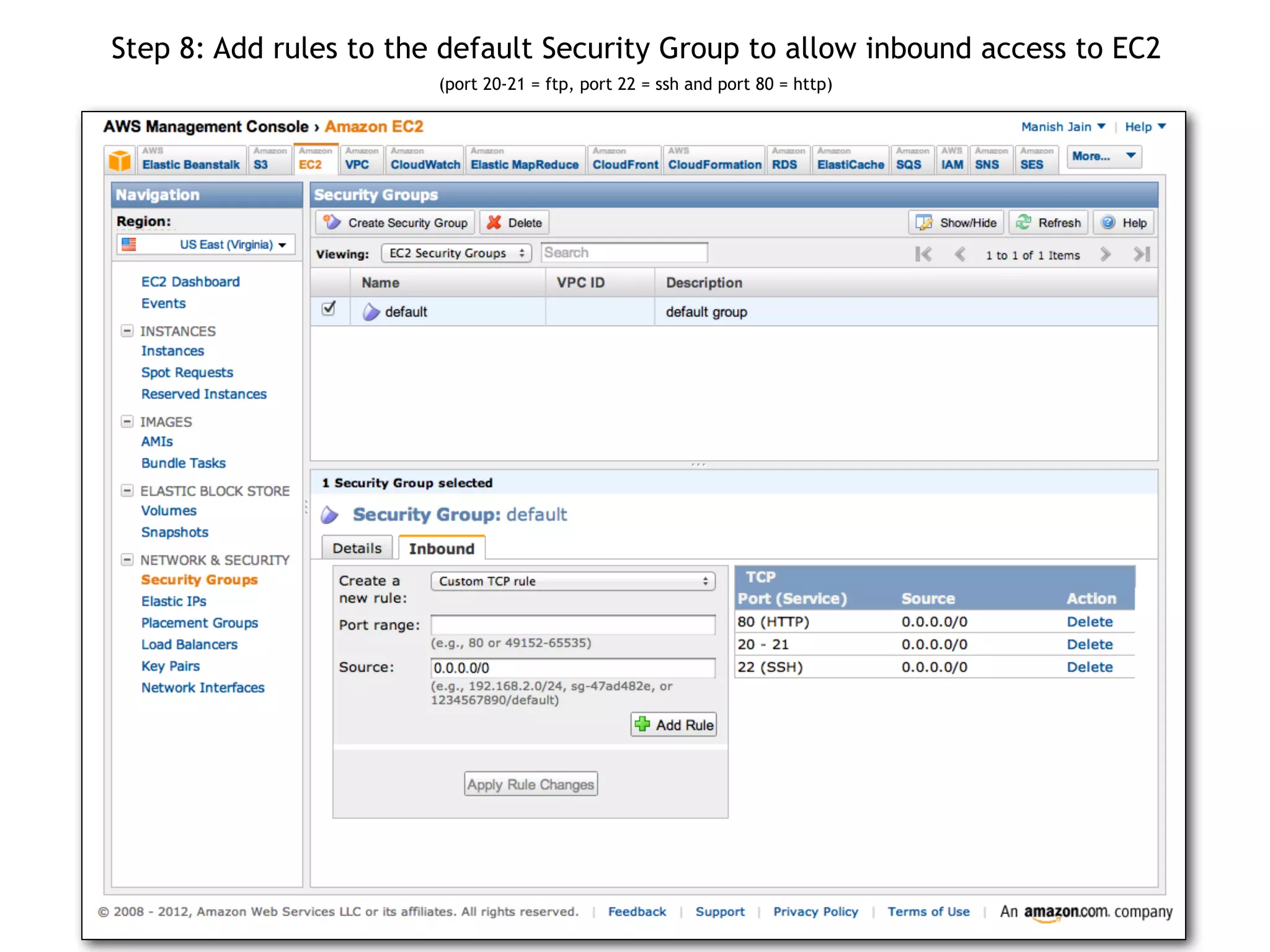Open Elastic IPs link
The width and height of the screenshot is (1270, 952).
click(x=174, y=601)
